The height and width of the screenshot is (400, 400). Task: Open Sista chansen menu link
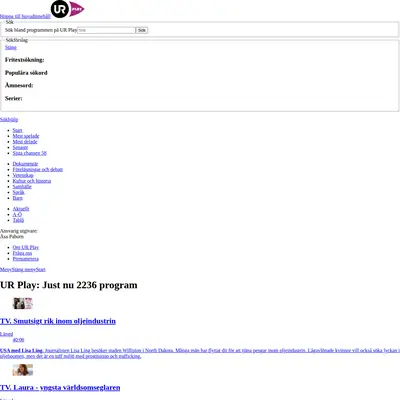pos(30,153)
